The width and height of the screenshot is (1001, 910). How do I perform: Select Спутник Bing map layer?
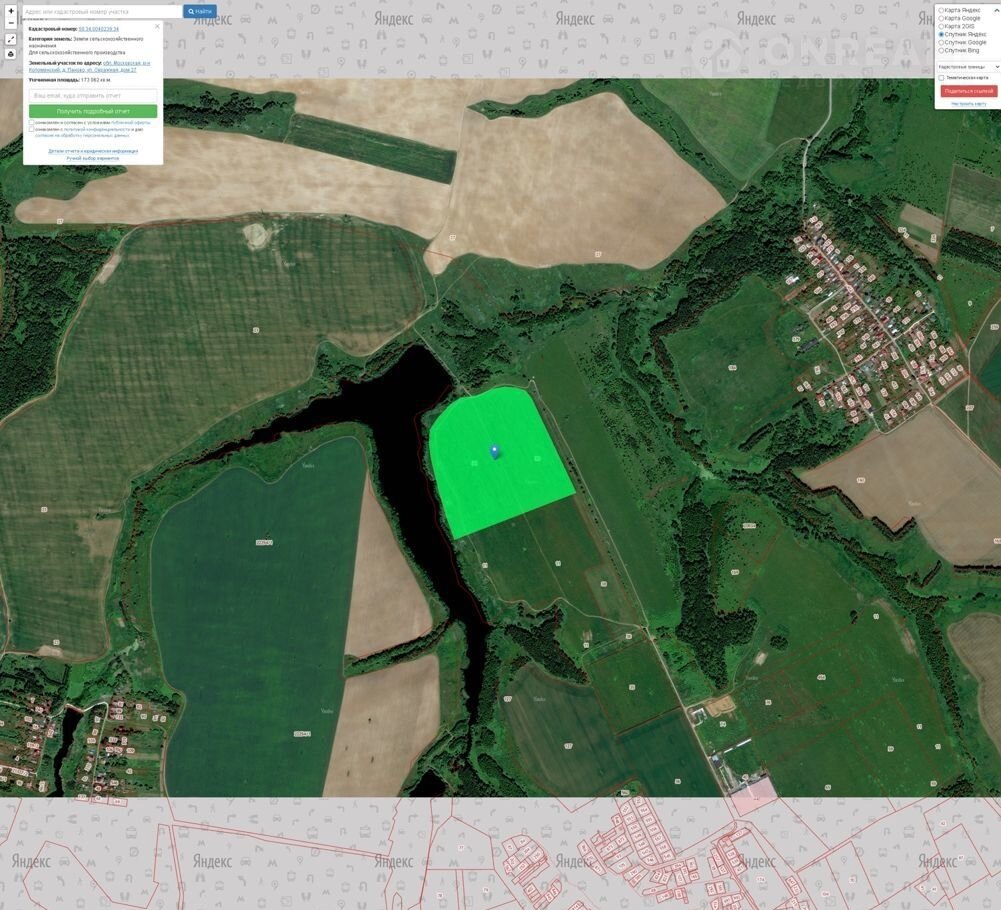pos(941,50)
